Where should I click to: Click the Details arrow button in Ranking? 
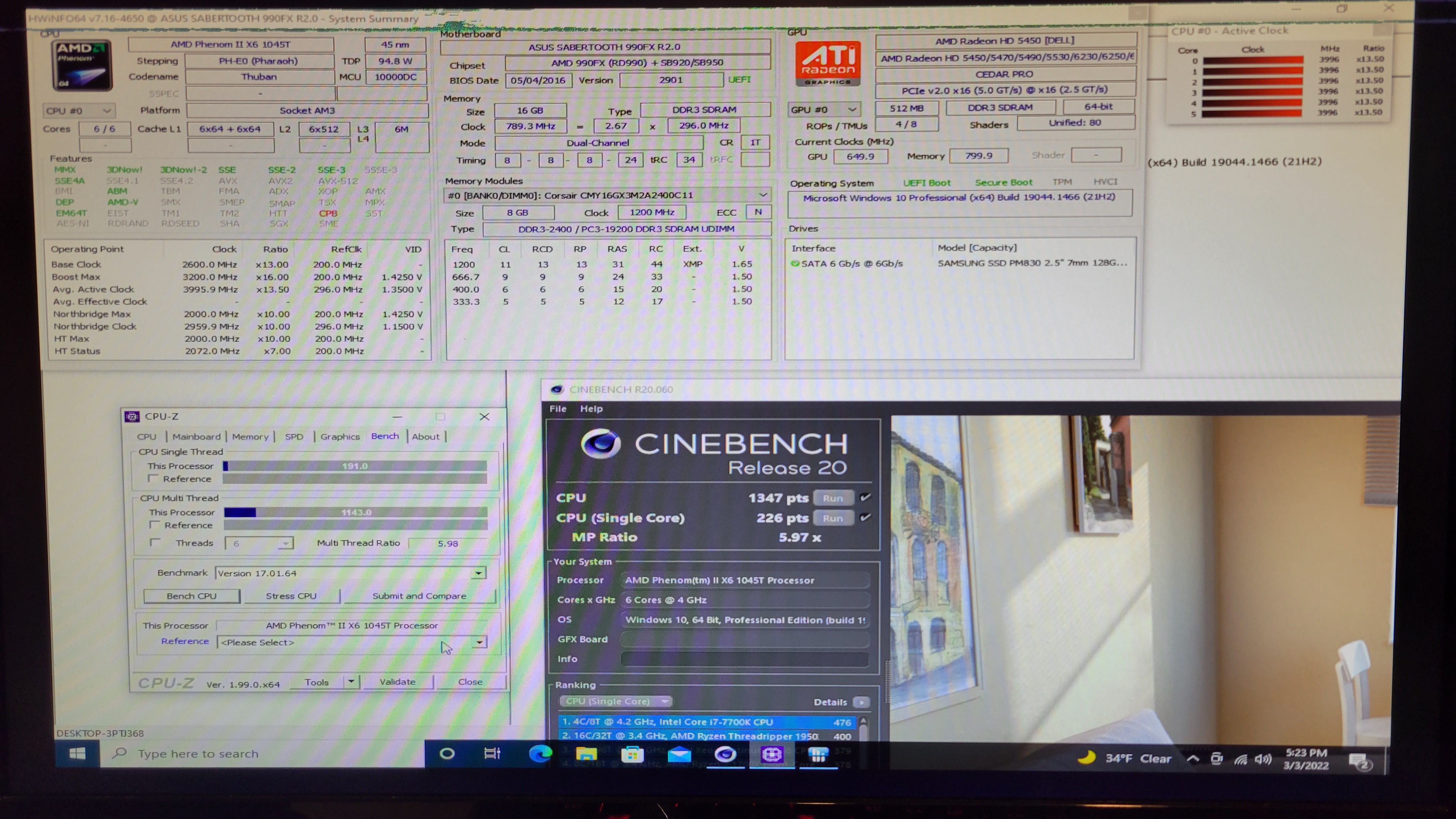click(x=861, y=702)
